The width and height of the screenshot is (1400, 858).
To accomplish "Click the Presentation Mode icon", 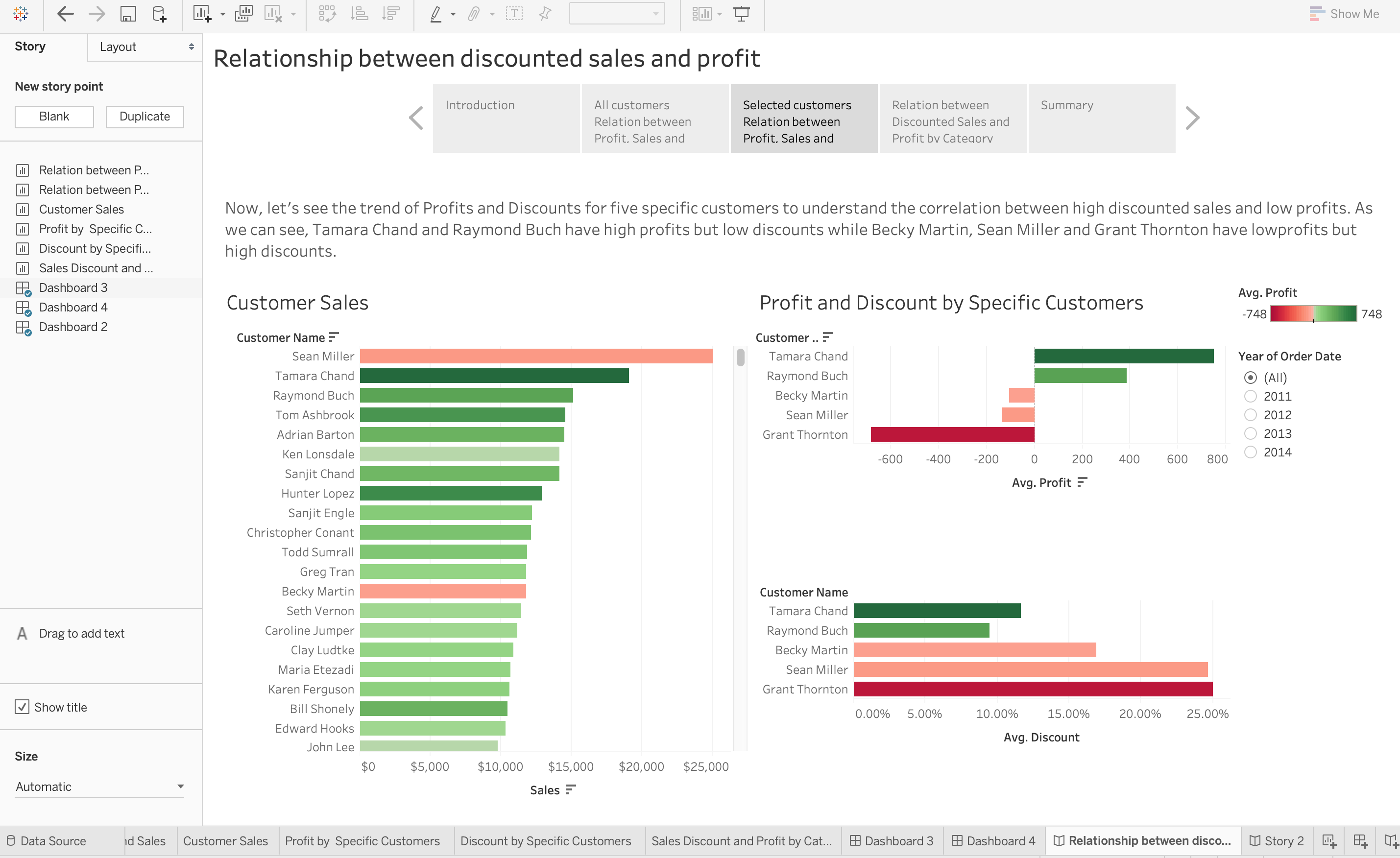I will pos(742,14).
